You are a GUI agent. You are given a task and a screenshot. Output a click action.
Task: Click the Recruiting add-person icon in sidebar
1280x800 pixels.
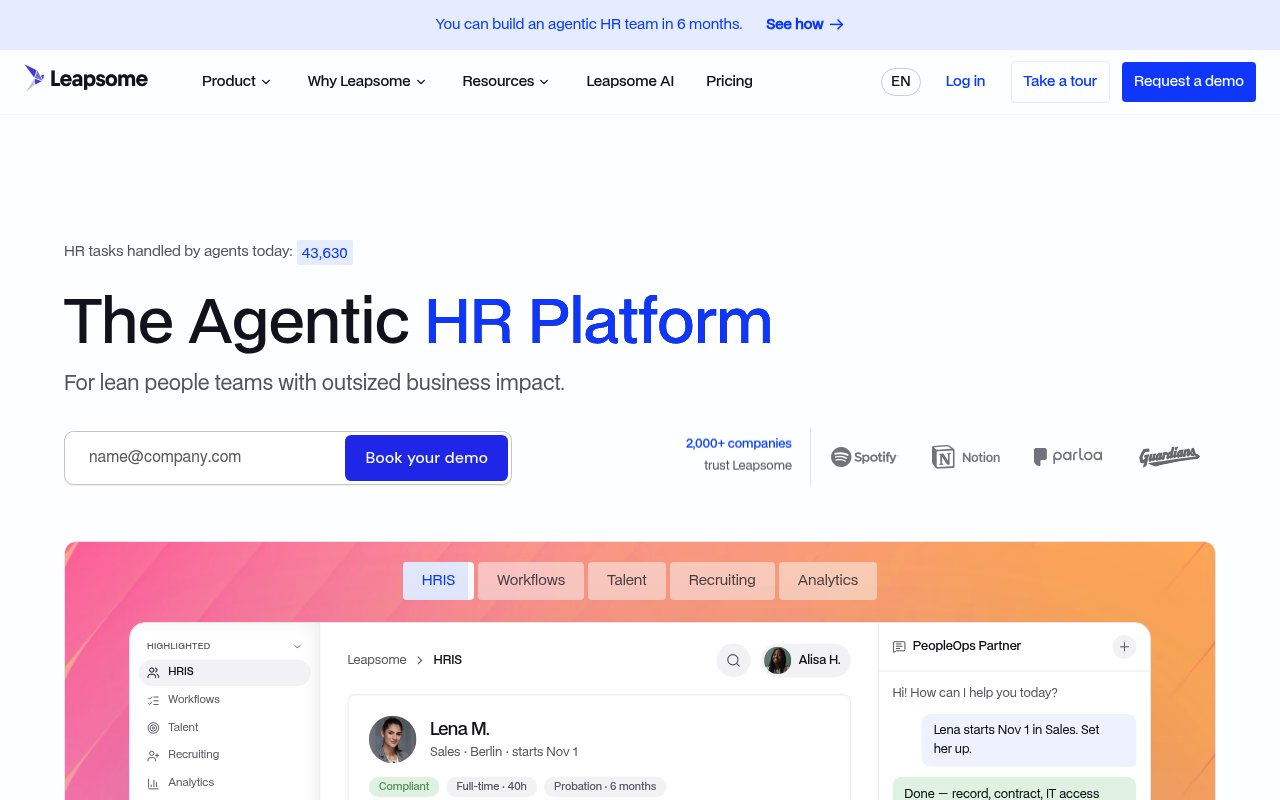pyautogui.click(x=153, y=755)
